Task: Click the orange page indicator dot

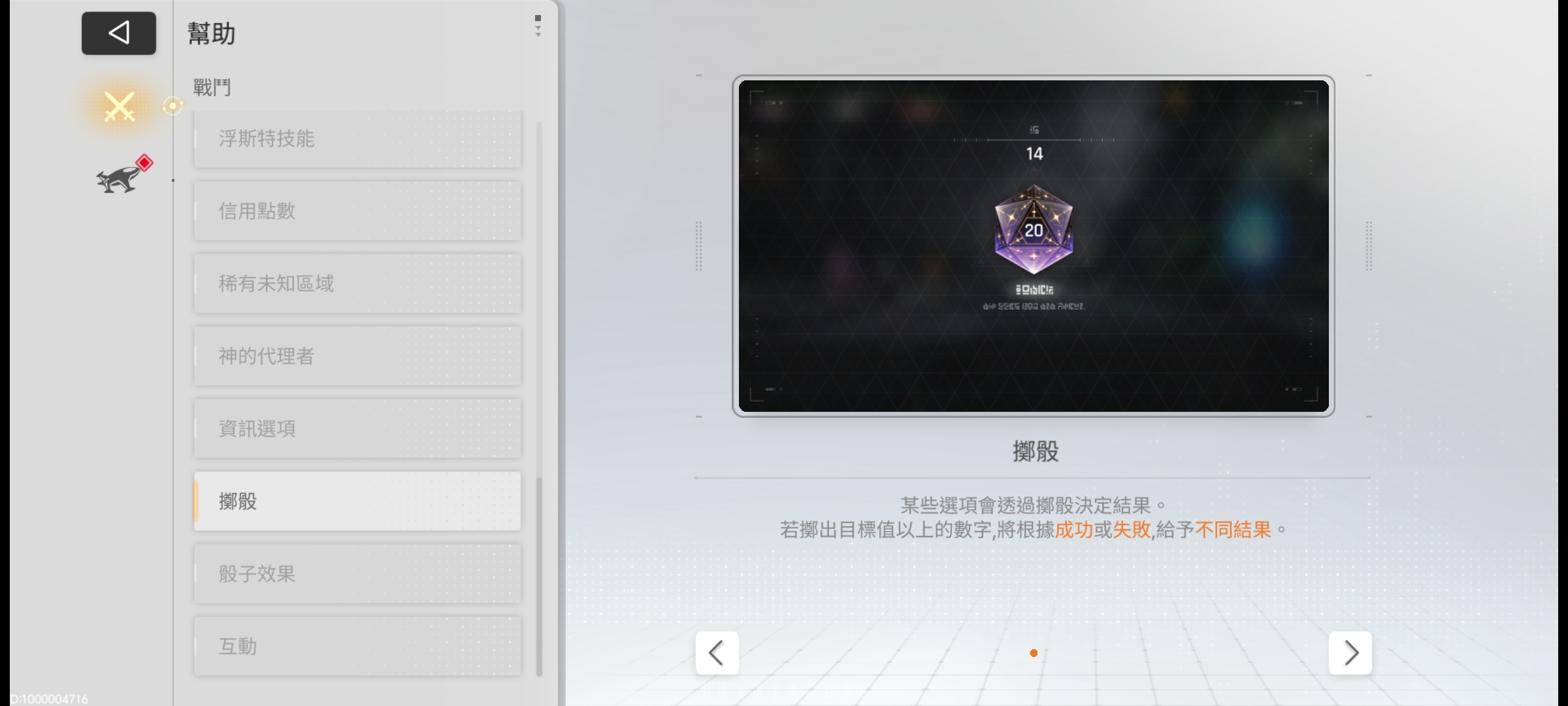Action: pyautogui.click(x=1034, y=653)
